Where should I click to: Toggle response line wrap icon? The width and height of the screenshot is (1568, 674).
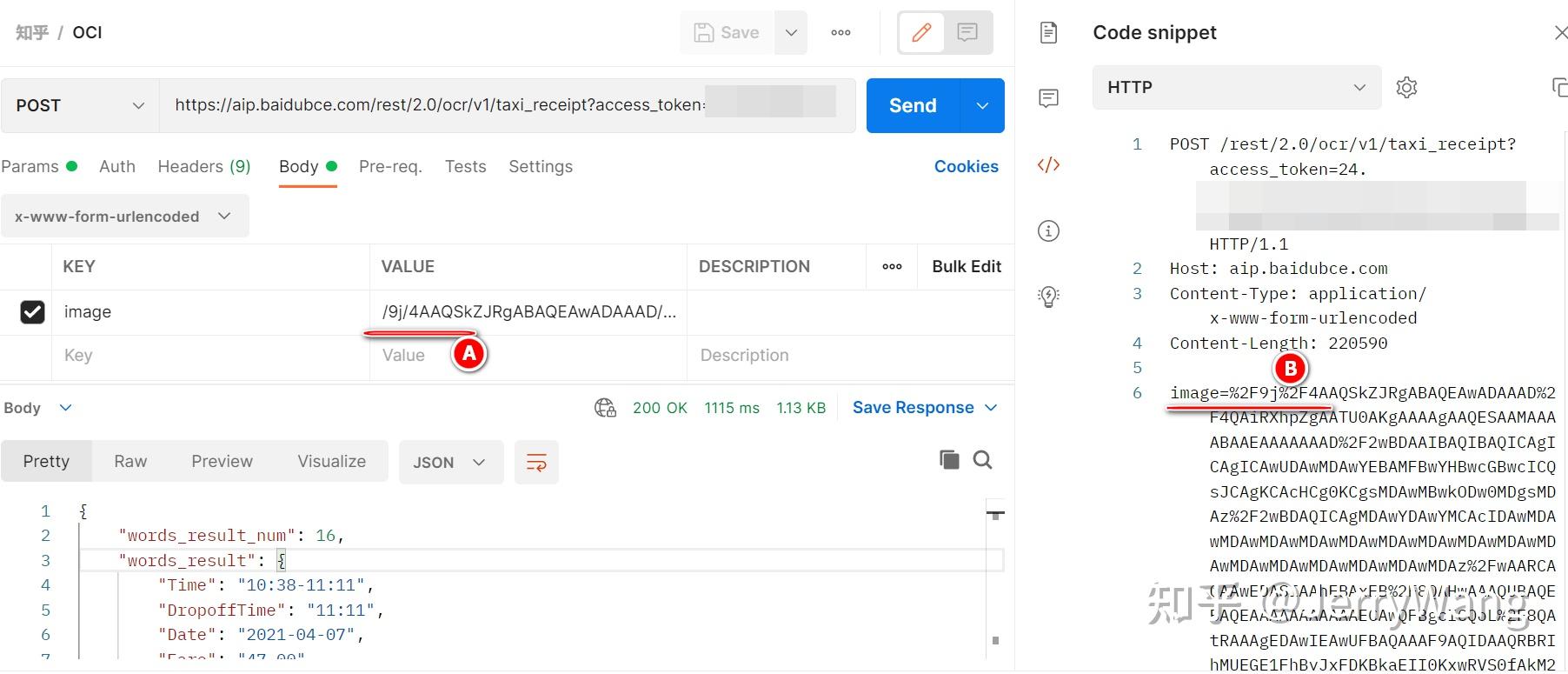pos(536,463)
